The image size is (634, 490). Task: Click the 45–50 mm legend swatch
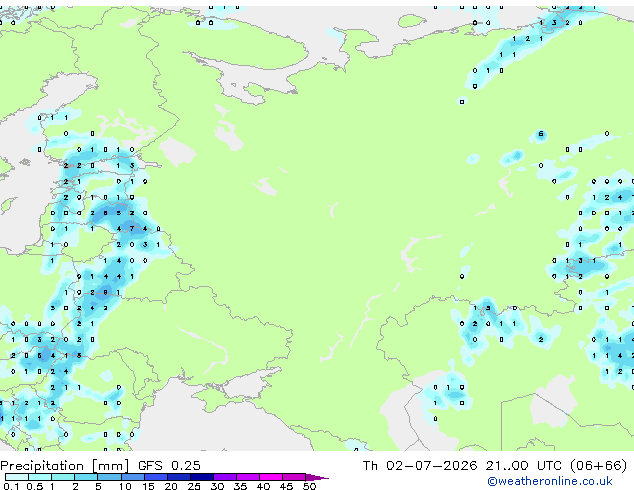click(294, 477)
